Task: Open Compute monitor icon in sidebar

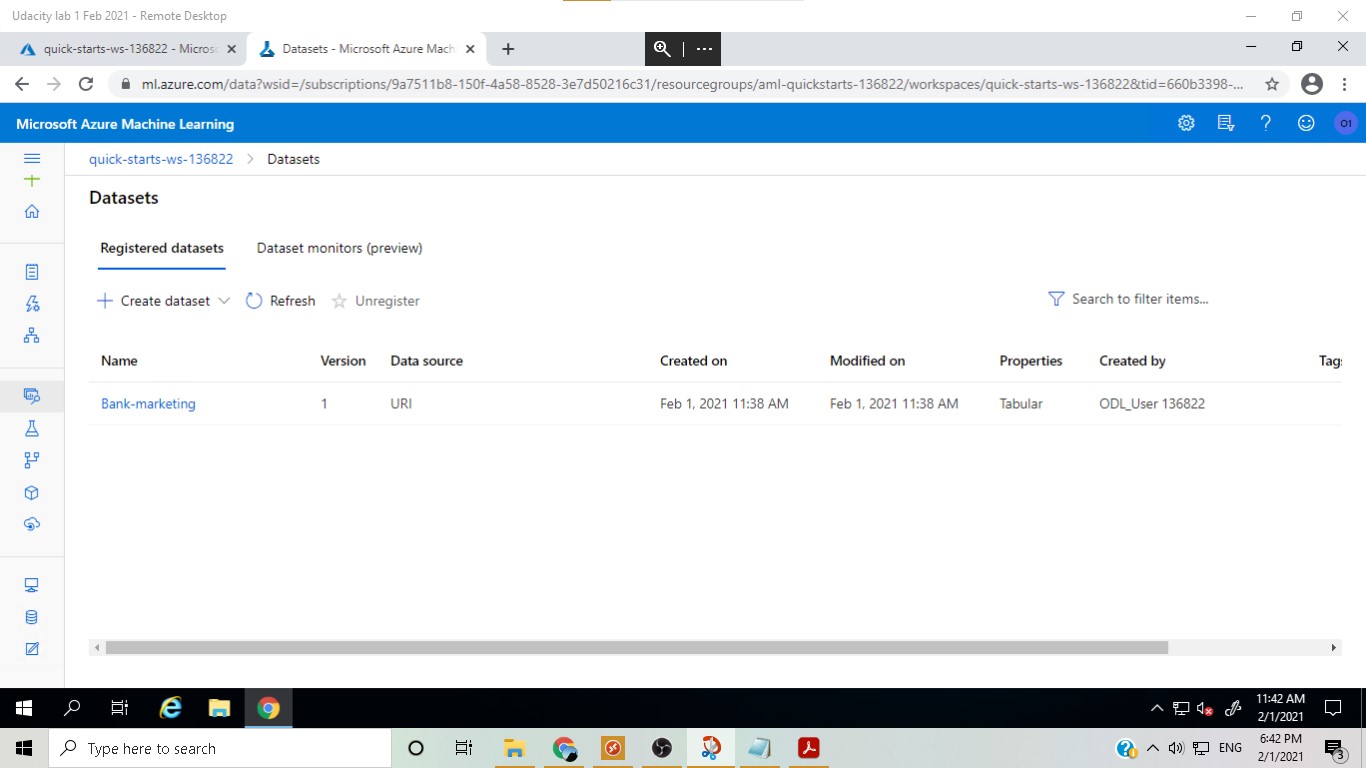Action: (32, 585)
